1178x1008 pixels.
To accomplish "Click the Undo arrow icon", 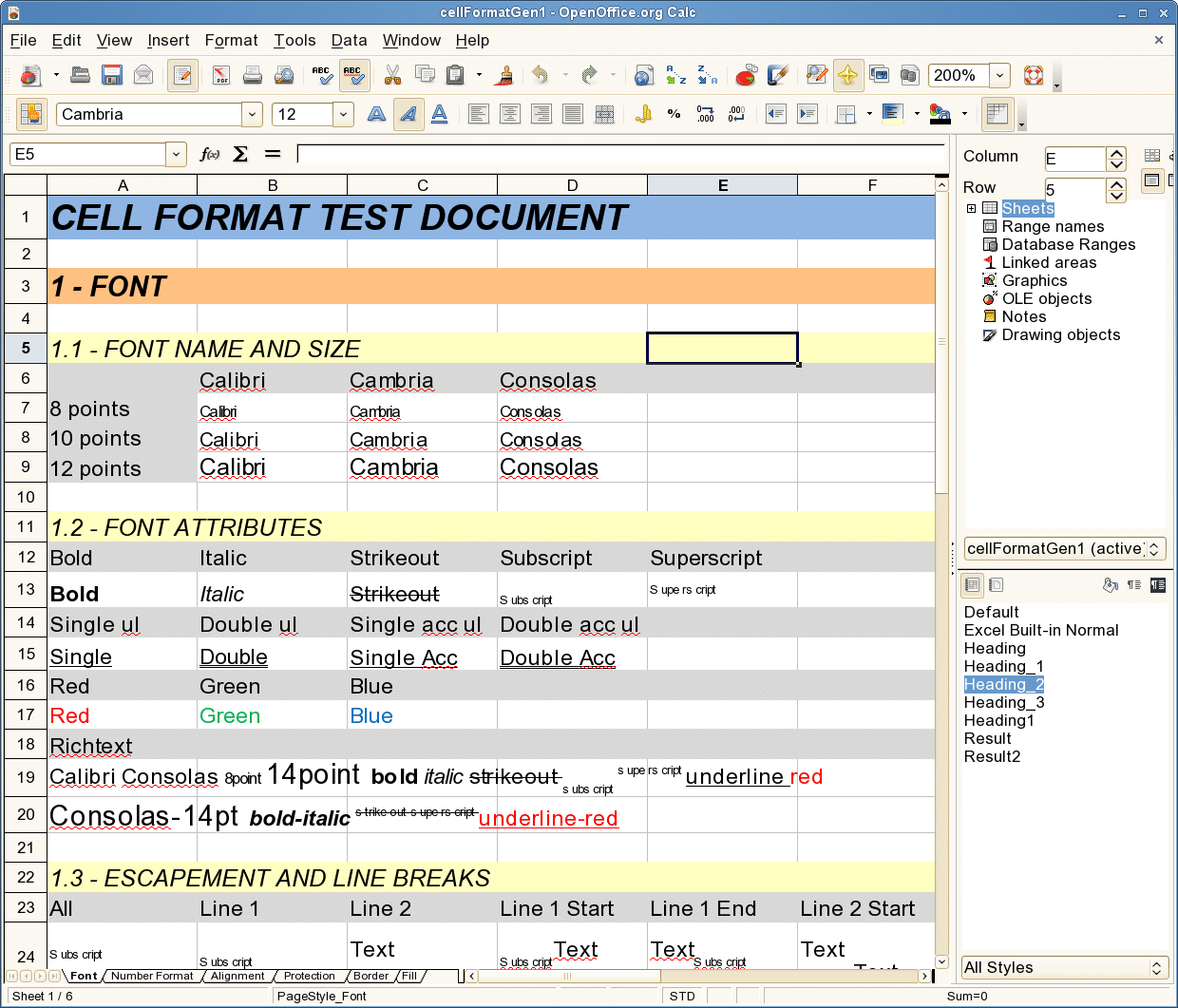I will coord(541,75).
